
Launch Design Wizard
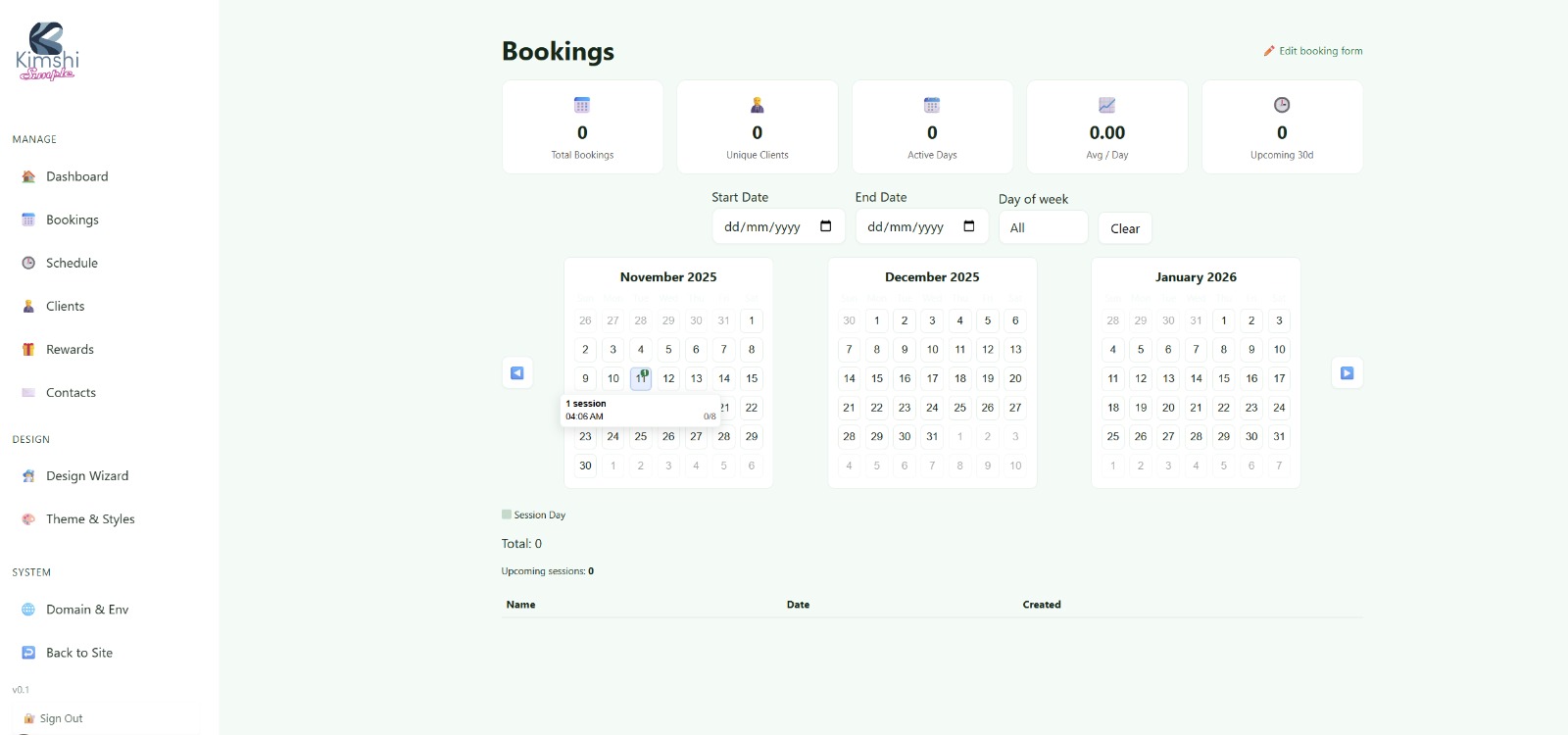87,475
